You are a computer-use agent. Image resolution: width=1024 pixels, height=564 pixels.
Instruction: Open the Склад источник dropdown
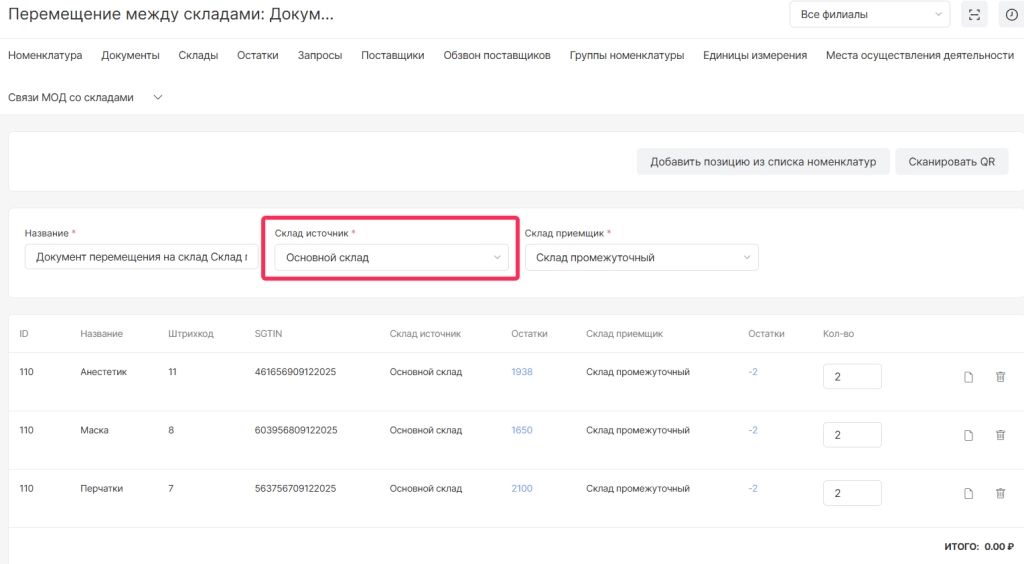coord(390,257)
